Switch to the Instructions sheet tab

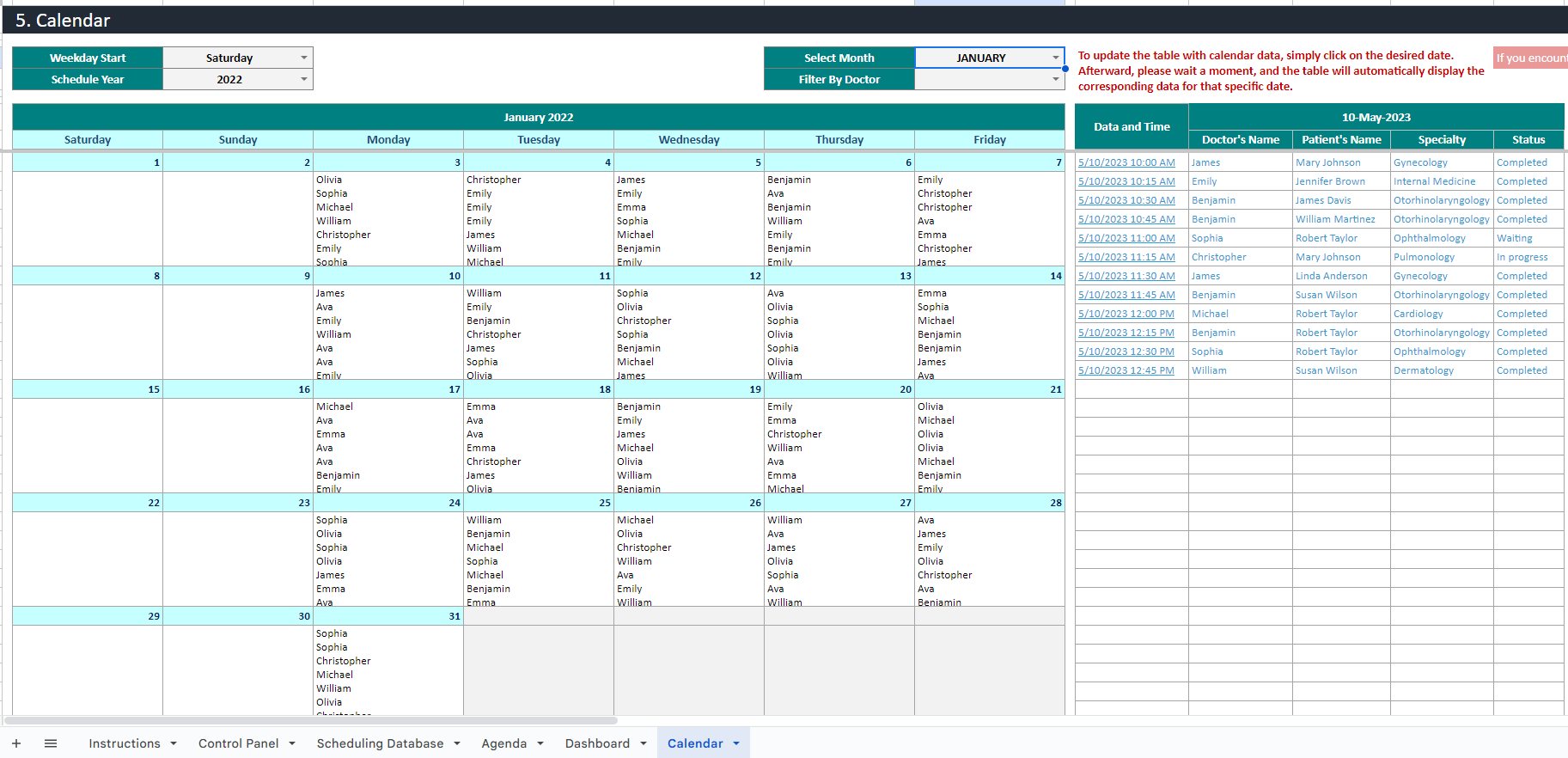click(125, 743)
